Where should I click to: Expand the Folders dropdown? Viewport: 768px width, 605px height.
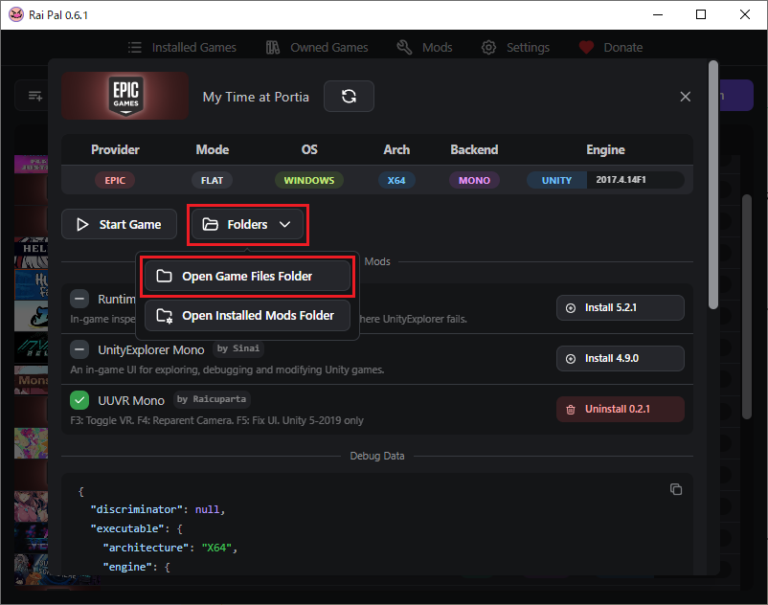click(247, 225)
